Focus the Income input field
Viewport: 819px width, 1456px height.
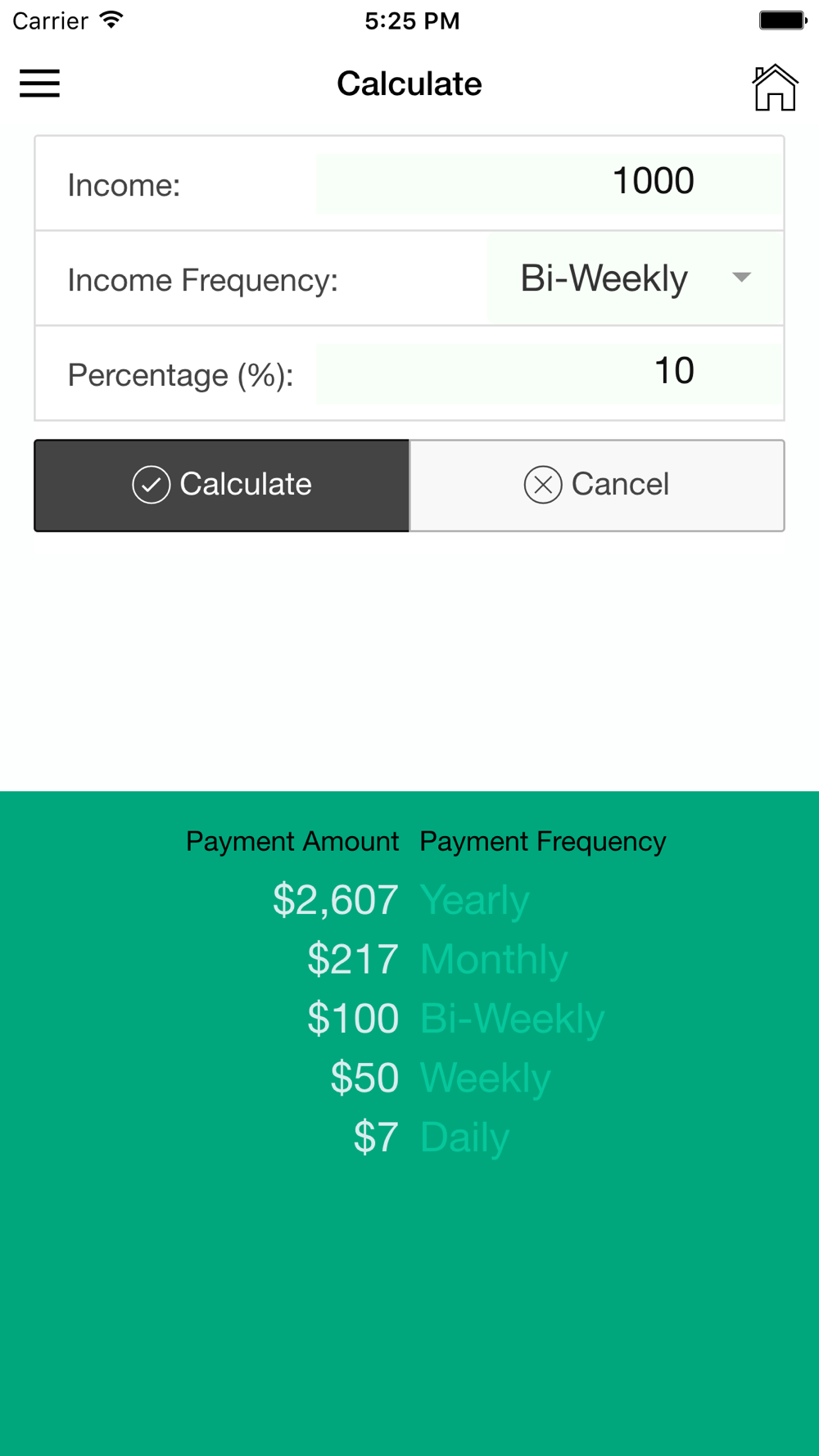pos(549,182)
